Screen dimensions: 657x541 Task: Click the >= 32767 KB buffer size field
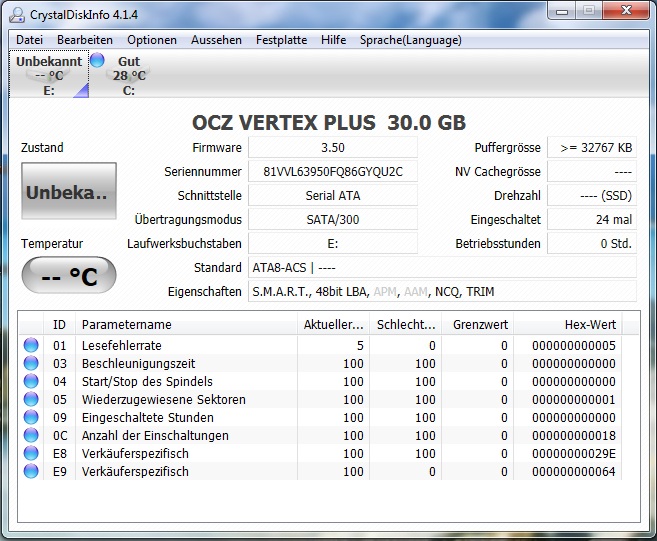(x=592, y=148)
